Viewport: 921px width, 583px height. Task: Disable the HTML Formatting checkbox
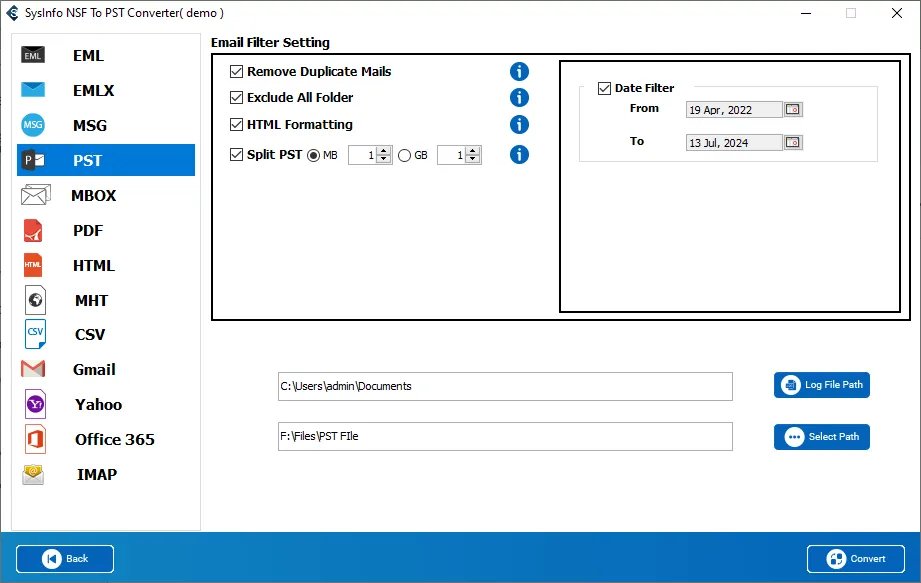click(237, 125)
